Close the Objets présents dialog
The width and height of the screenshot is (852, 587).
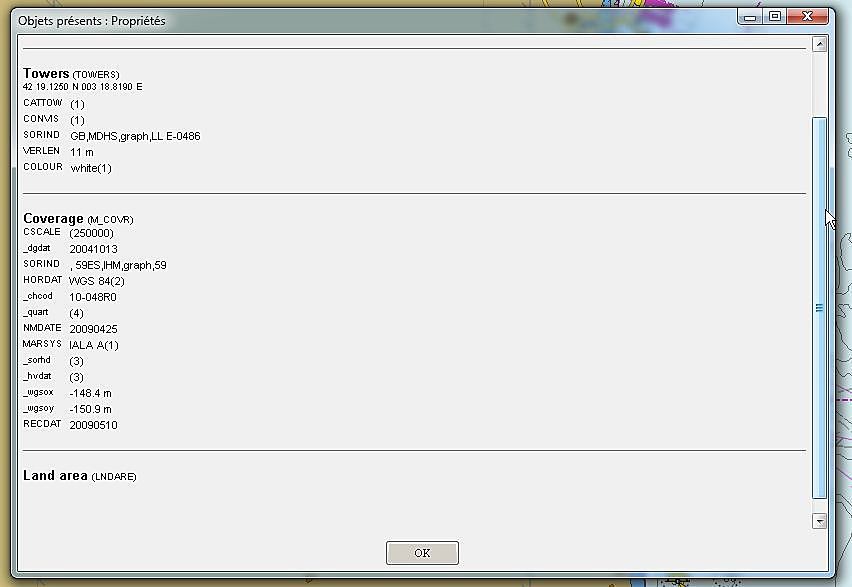pos(807,17)
